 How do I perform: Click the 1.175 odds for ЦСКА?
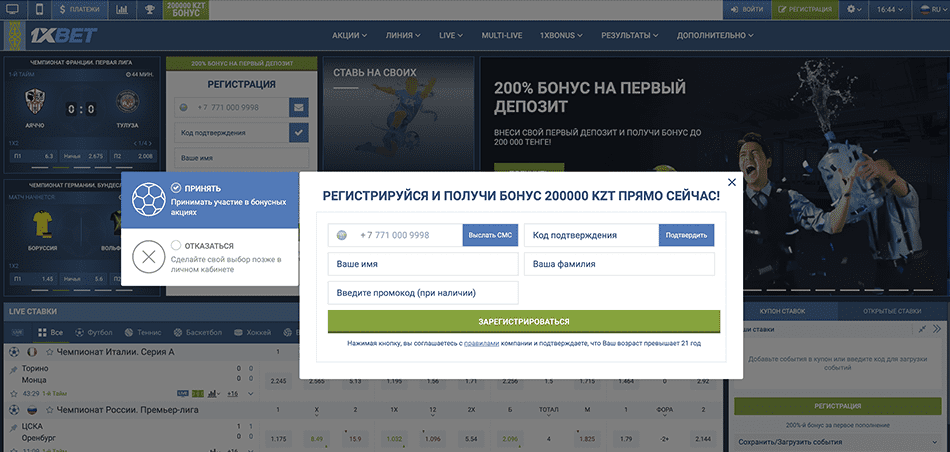[x=278, y=439]
